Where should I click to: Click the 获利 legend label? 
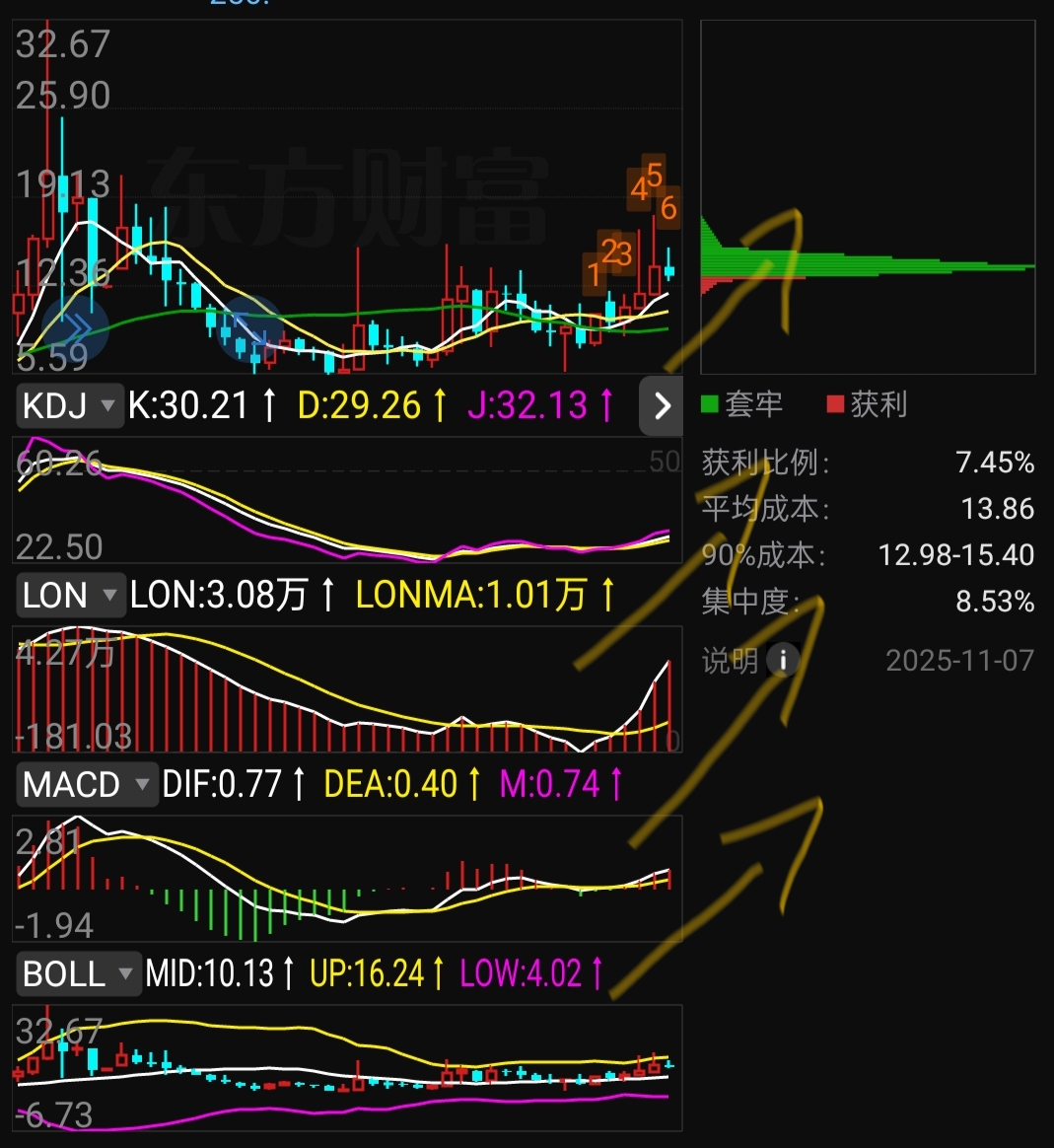(879, 404)
